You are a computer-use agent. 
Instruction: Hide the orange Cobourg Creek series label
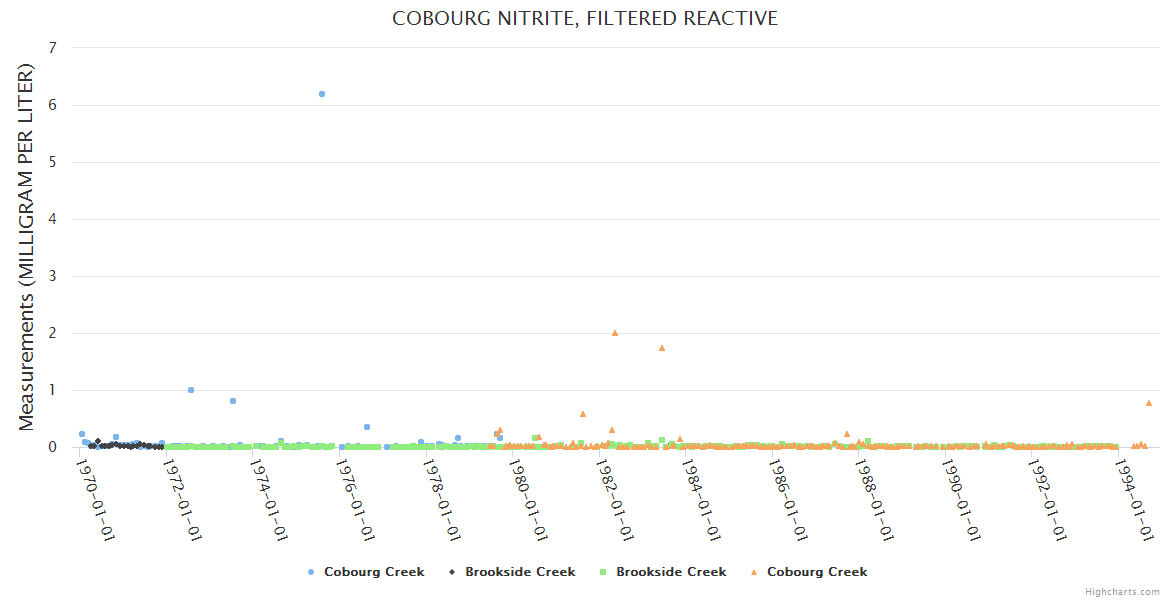tap(817, 572)
